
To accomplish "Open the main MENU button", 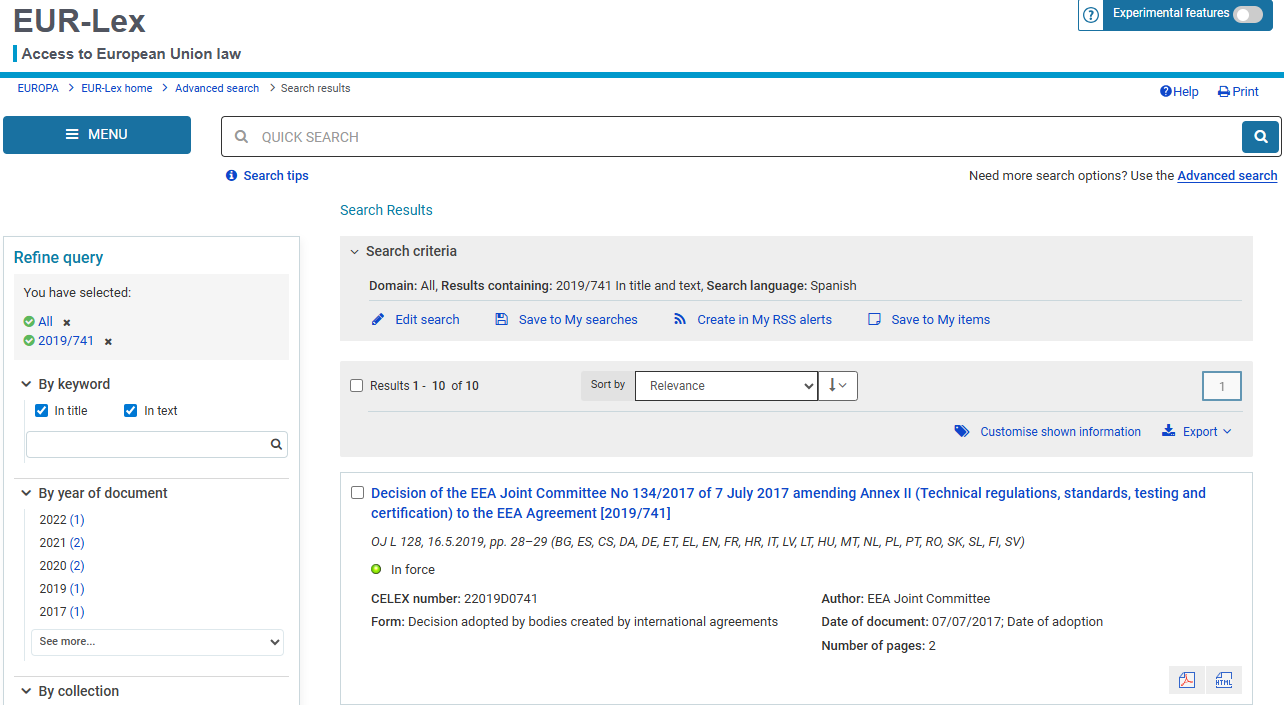I will (x=97, y=135).
